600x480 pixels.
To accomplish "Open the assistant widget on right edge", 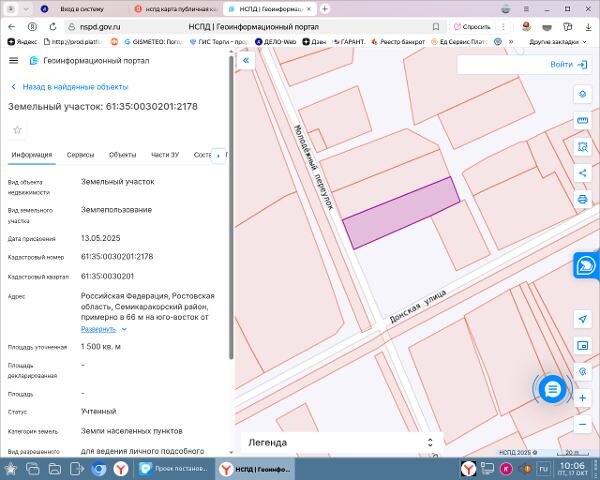I will click(586, 265).
